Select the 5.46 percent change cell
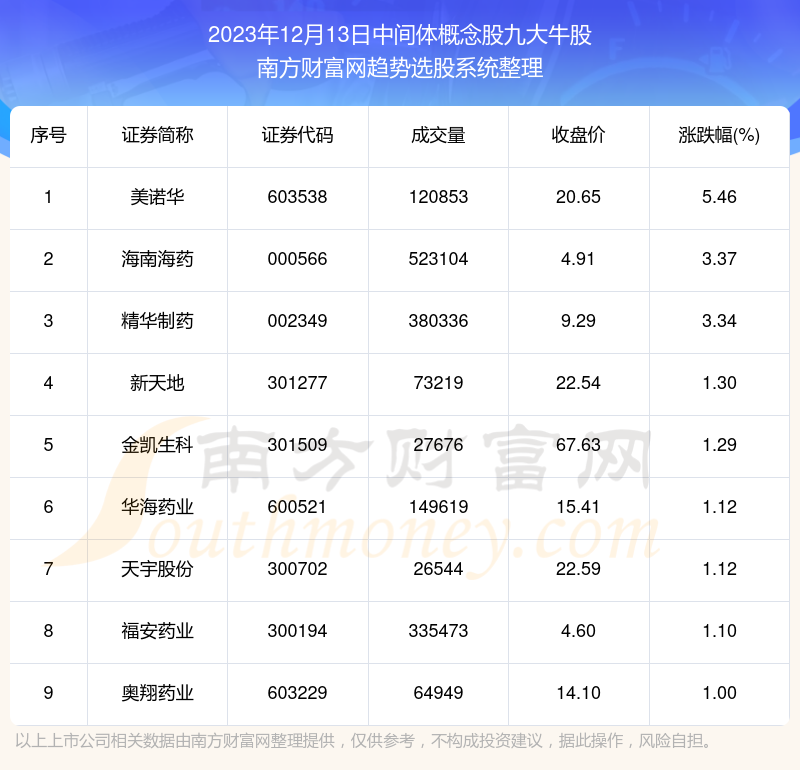This screenshot has width=800, height=770. (719, 197)
